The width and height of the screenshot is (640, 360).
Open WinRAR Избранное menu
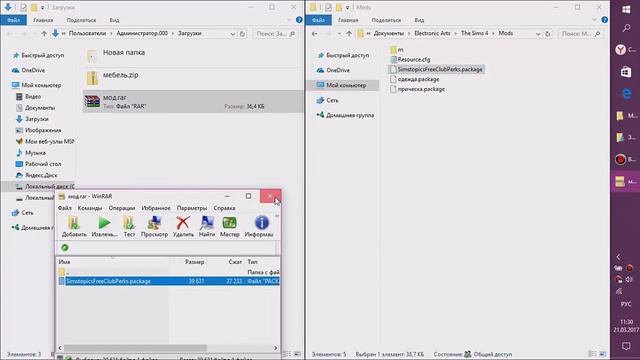pyautogui.click(x=156, y=208)
